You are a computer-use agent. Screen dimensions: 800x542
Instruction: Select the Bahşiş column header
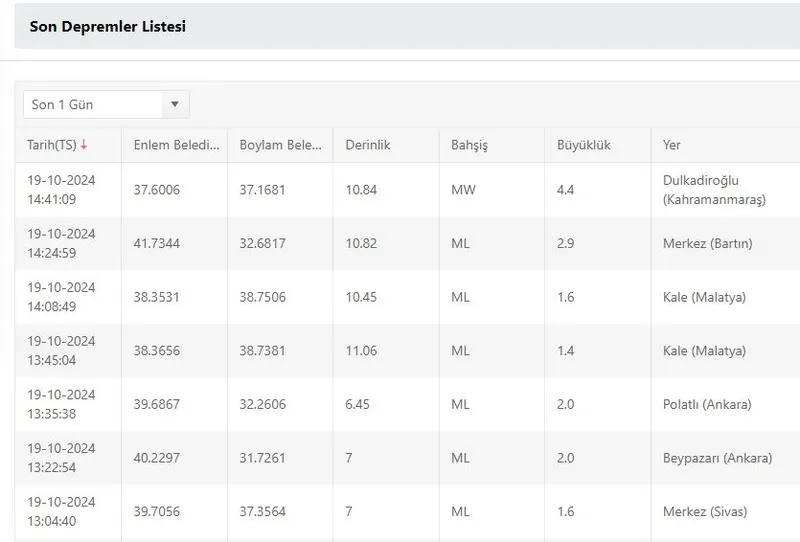pos(469,145)
